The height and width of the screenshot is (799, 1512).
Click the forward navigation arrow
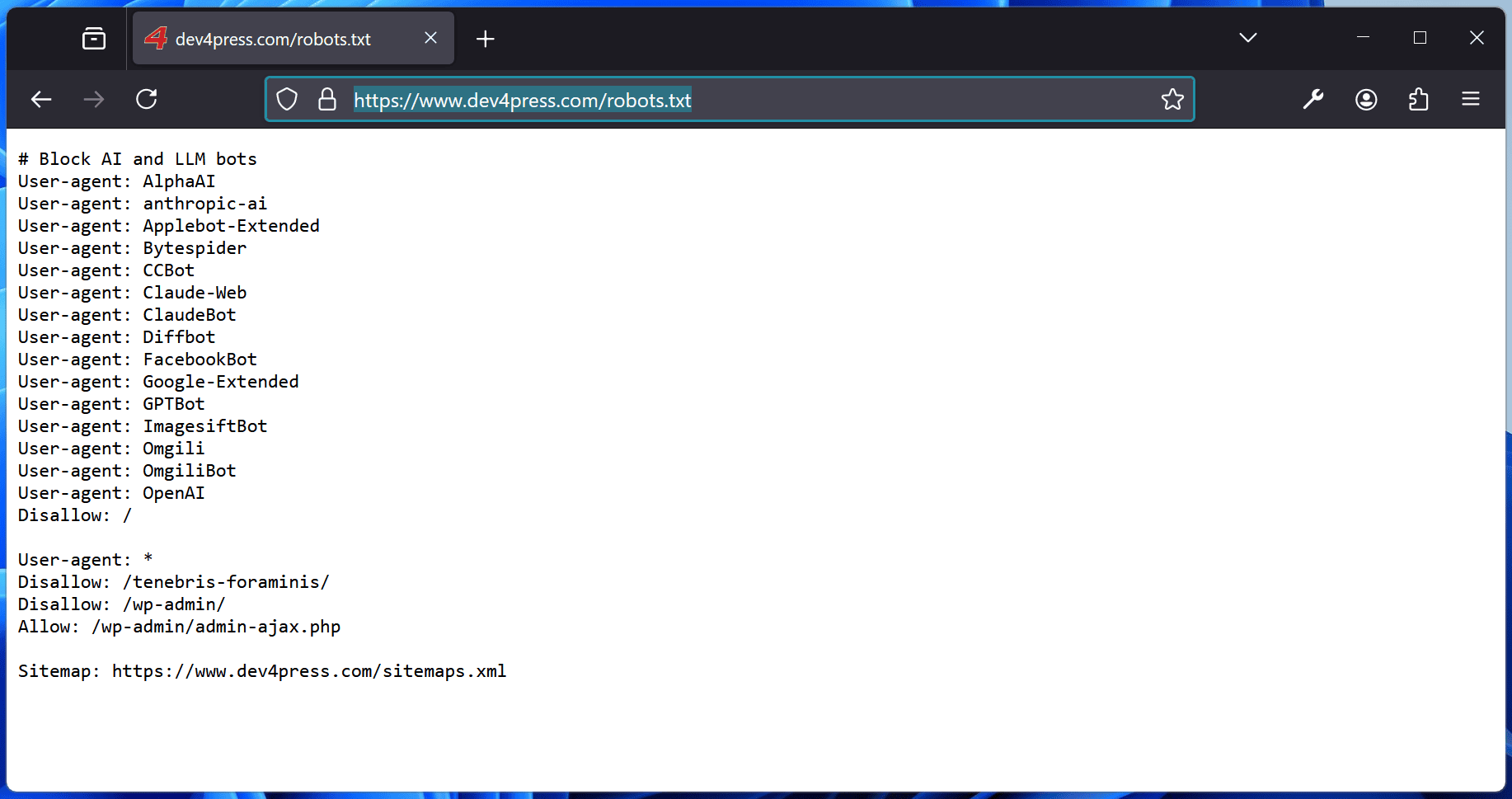pos(94,100)
